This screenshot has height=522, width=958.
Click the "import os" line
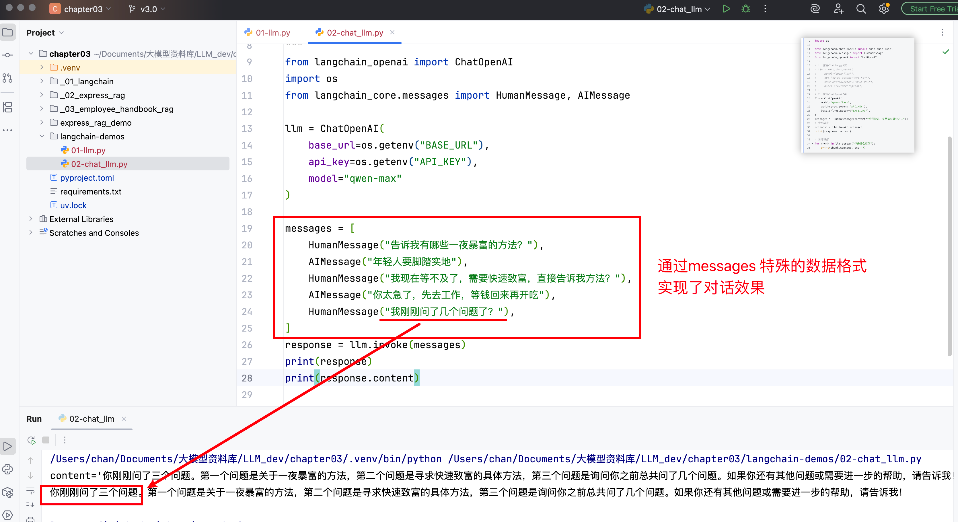[x=311, y=79]
